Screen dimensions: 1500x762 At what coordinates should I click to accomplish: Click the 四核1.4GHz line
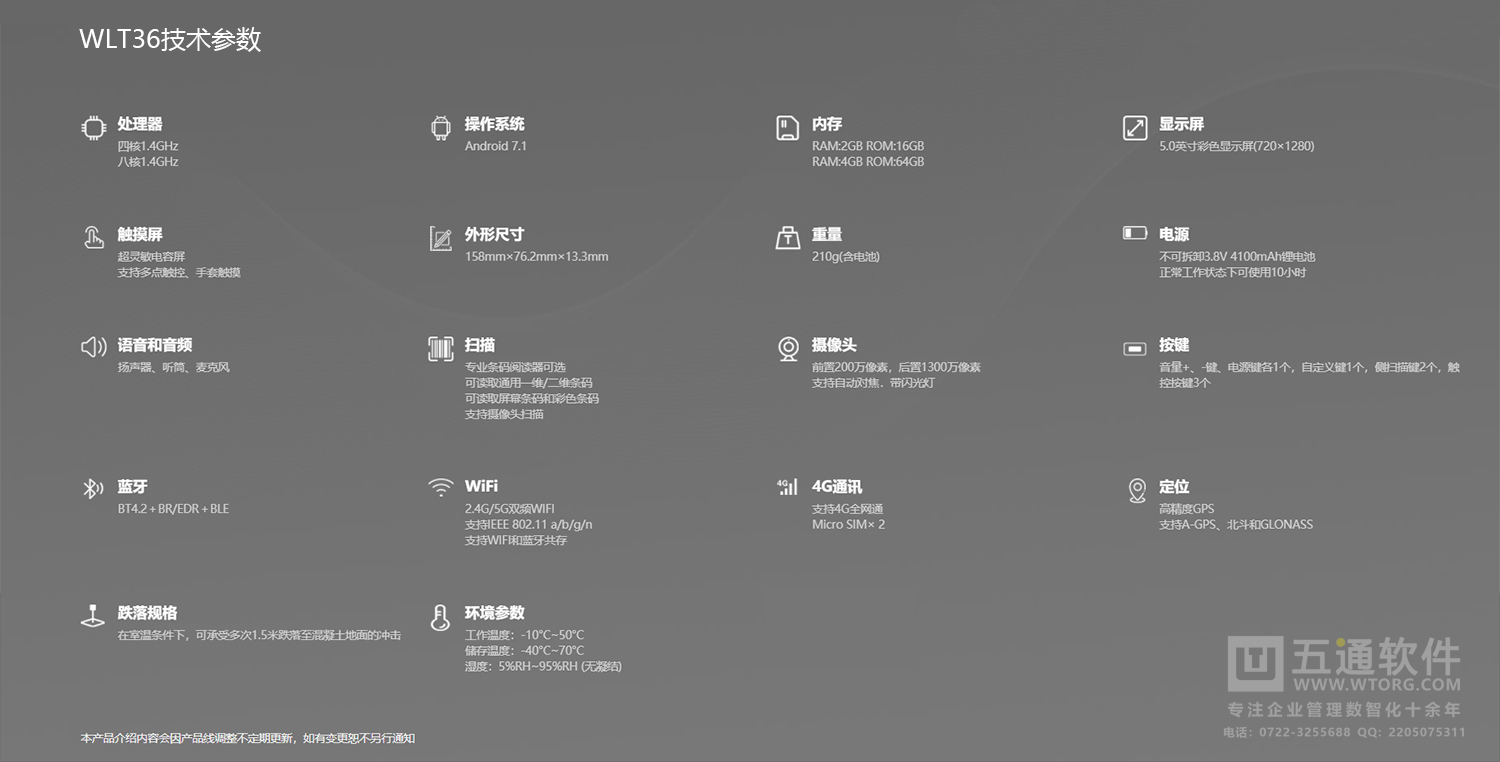[x=148, y=146]
